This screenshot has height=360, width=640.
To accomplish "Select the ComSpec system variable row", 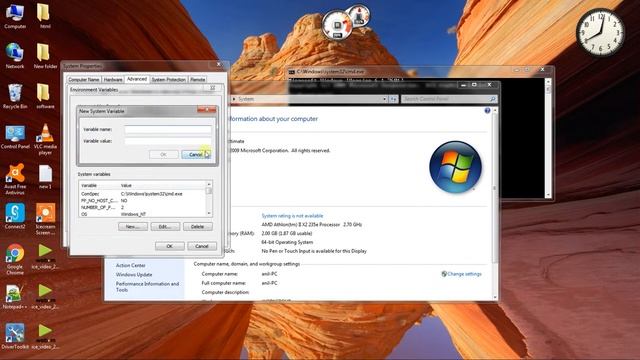I will (142, 194).
